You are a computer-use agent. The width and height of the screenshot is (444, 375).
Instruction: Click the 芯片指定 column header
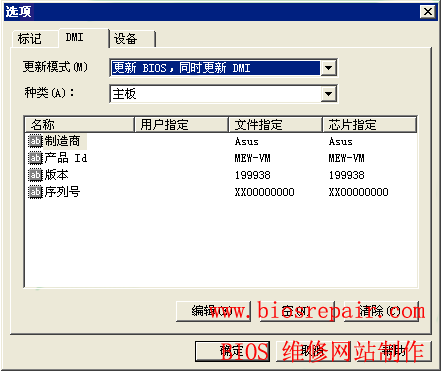(369, 125)
